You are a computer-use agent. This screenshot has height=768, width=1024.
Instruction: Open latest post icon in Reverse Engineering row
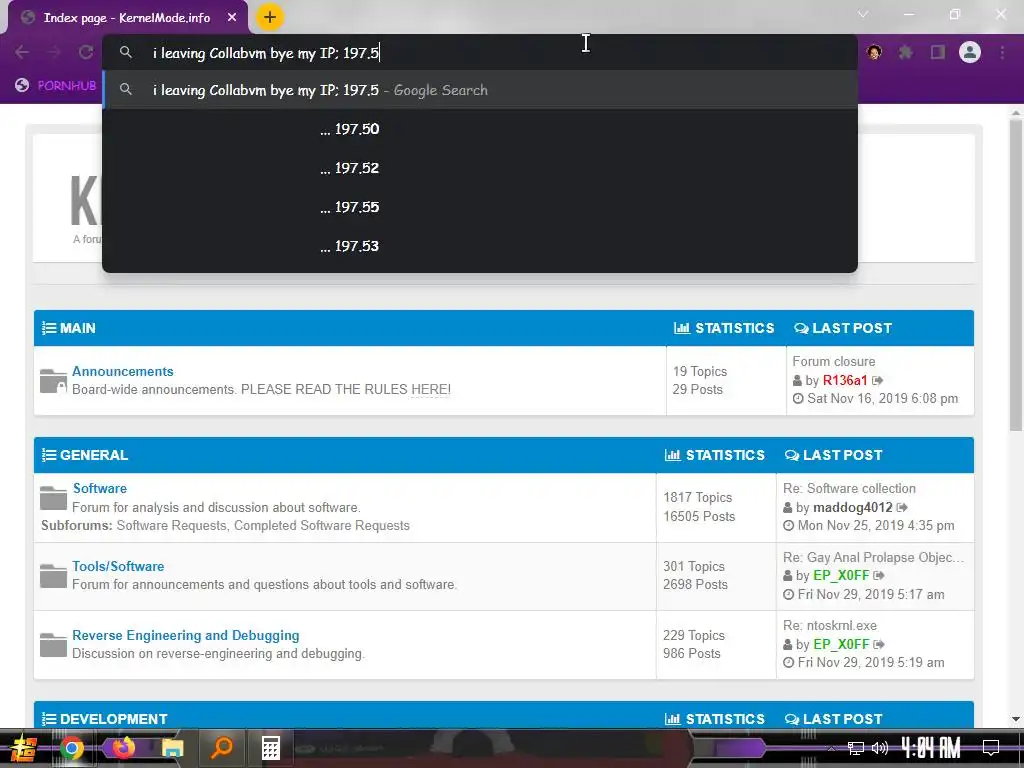click(879, 645)
